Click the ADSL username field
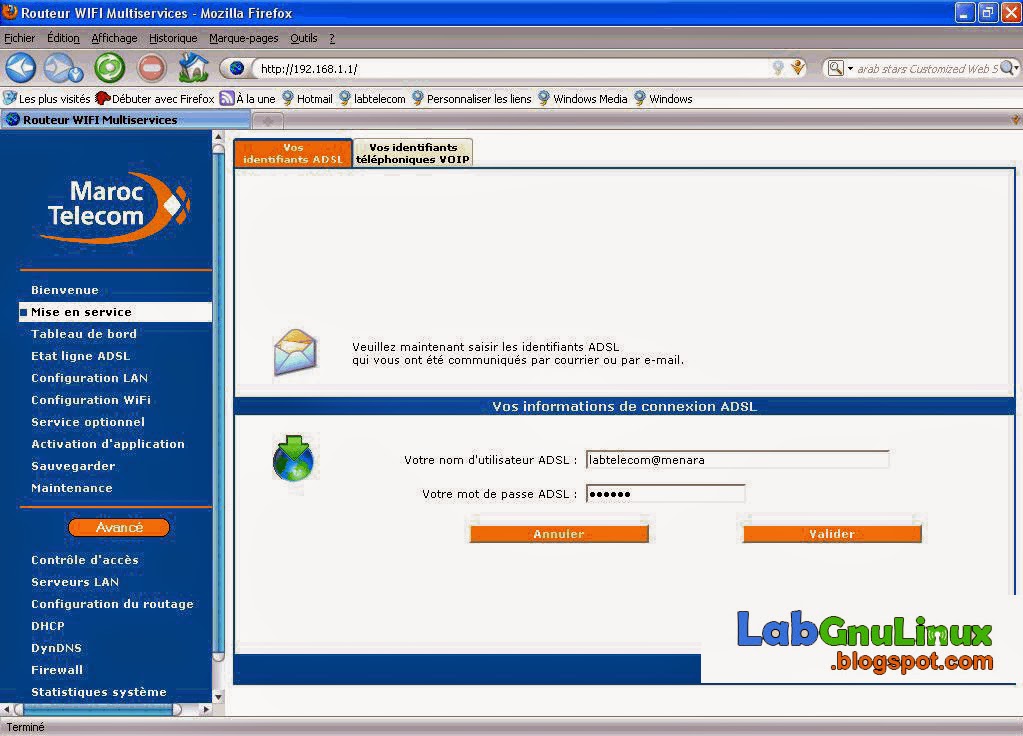This screenshot has height=736, width=1023. [737, 459]
